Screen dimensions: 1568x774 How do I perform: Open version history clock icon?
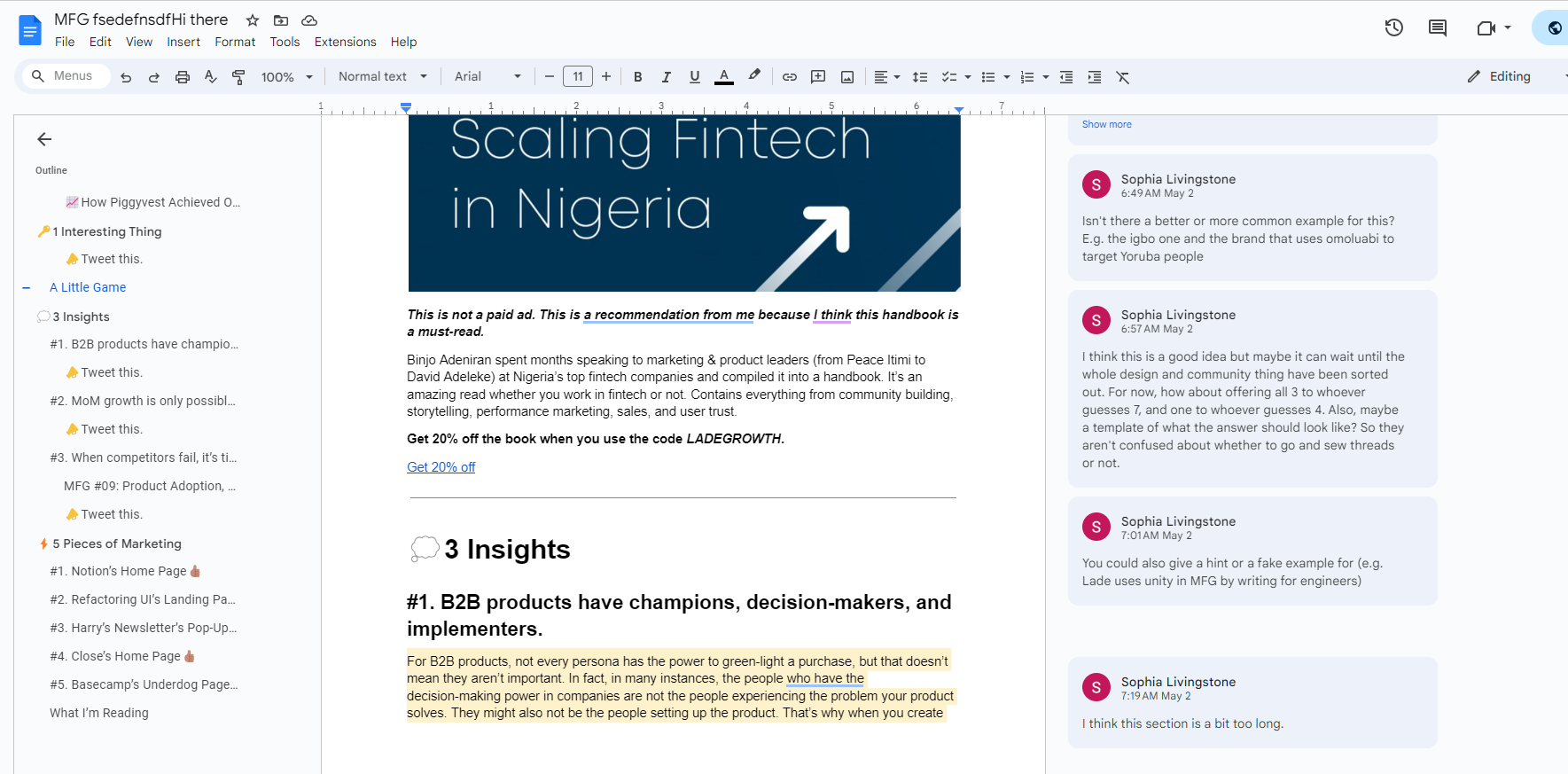[1393, 28]
